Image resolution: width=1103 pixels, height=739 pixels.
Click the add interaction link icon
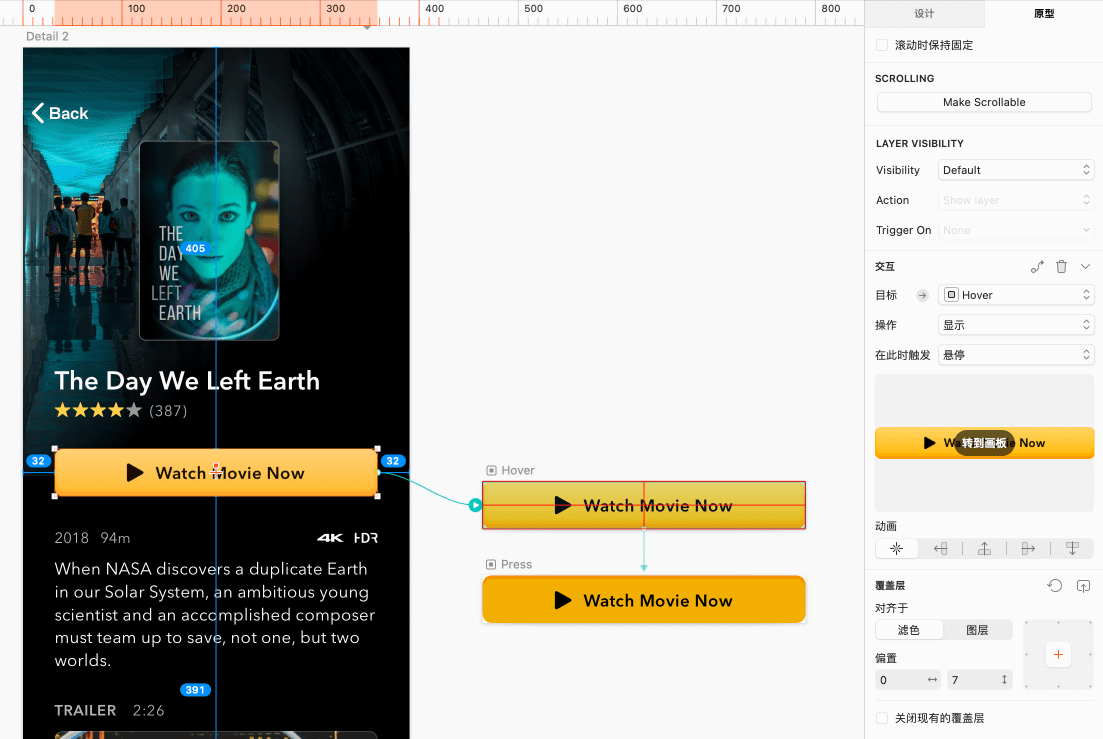1038,267
